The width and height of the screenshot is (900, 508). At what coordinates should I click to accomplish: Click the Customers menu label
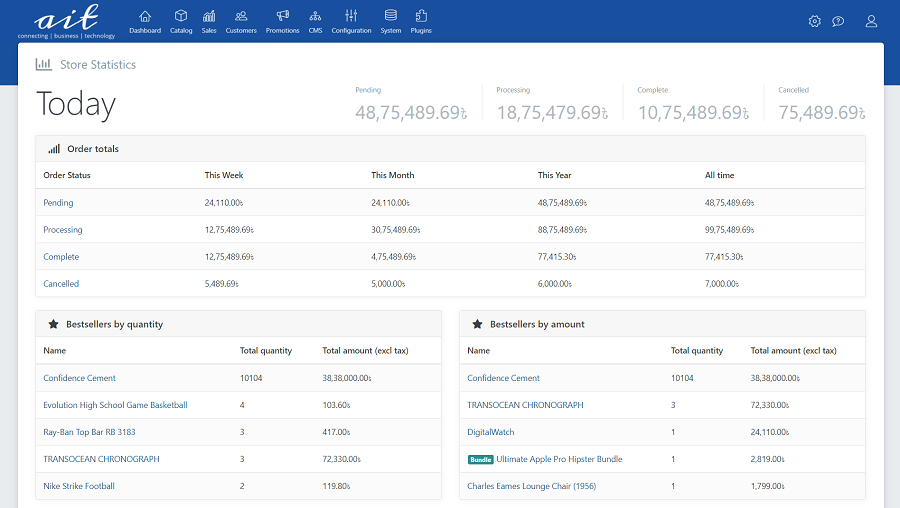coord(241,30)
